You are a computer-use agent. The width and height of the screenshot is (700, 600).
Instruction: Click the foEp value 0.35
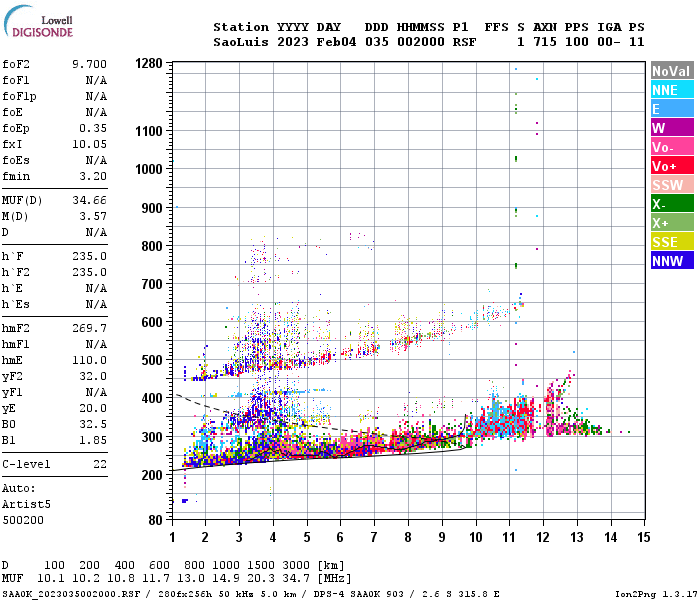pyautogui.click(x=93, y=129)
